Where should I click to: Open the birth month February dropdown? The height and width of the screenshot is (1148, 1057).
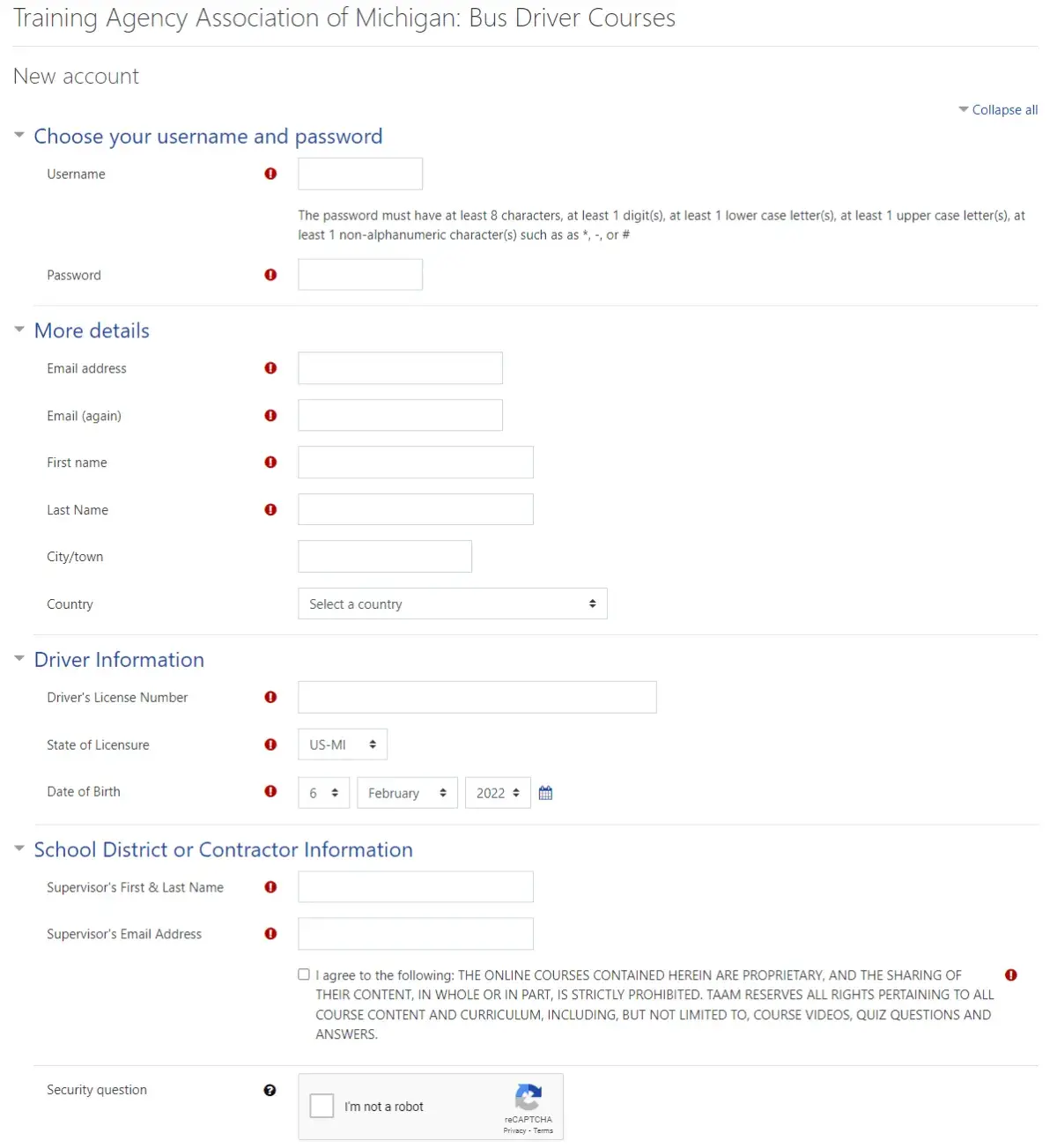click(407, 793)
